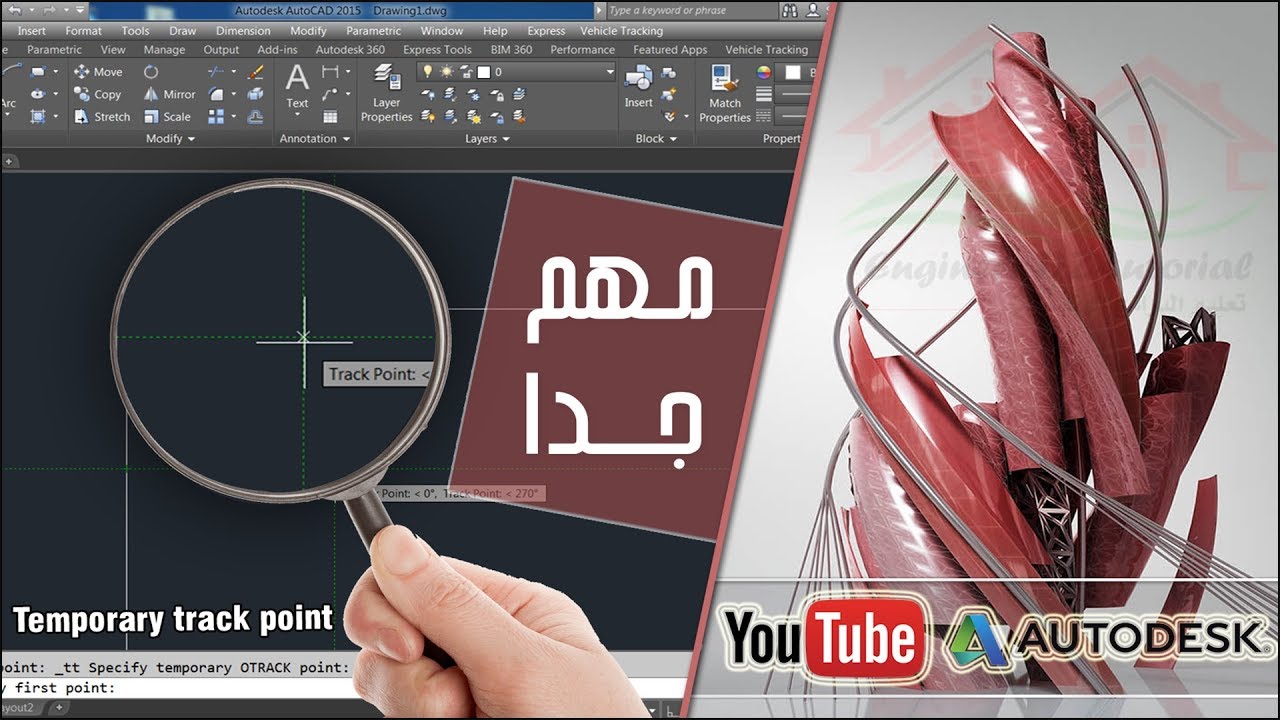Click the Match Layer icon

[519, 117]
